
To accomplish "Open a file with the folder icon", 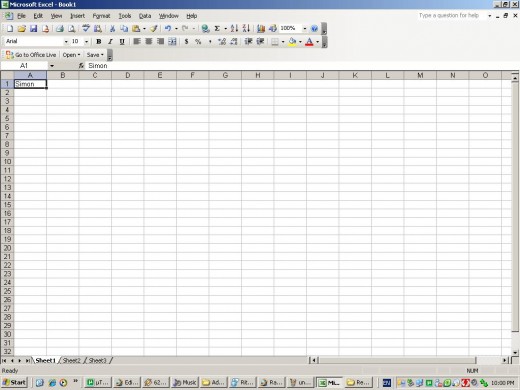I will 22,29.
